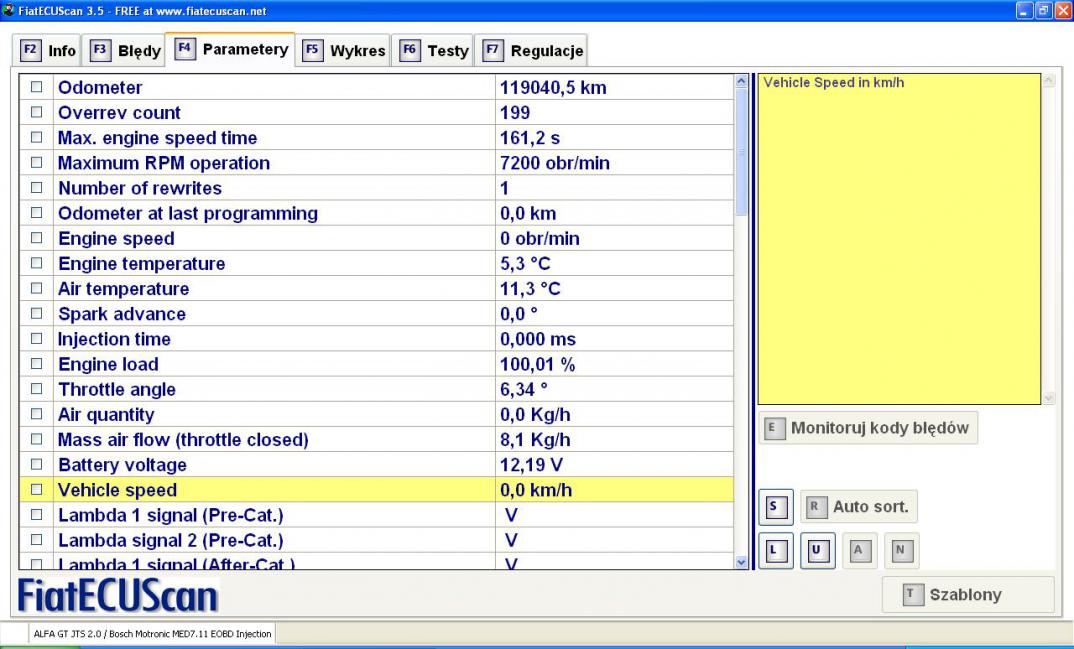1074x649 pixels.
Task: Click the FiatECUScan application title bar icon
Action: pos(8,10)
